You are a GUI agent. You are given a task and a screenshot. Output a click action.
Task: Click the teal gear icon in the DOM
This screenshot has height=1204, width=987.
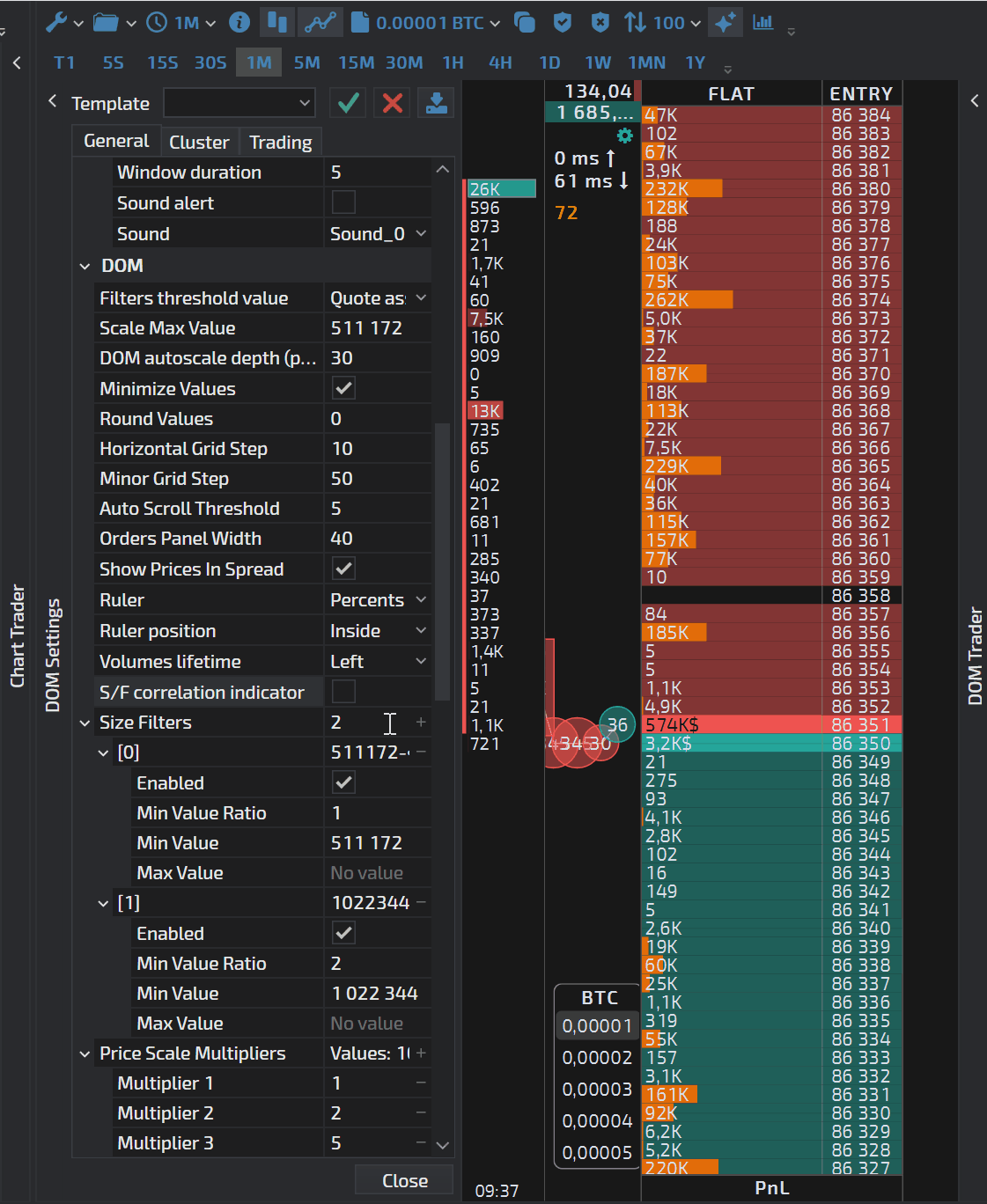[624, 136]
